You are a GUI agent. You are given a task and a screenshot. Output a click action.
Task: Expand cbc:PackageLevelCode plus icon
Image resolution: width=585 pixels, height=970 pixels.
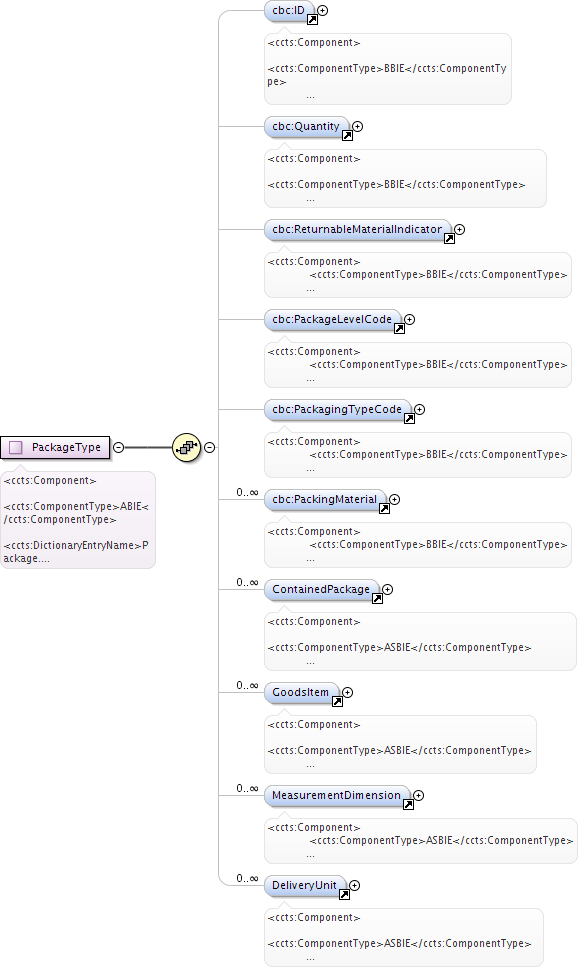[409, 319]
